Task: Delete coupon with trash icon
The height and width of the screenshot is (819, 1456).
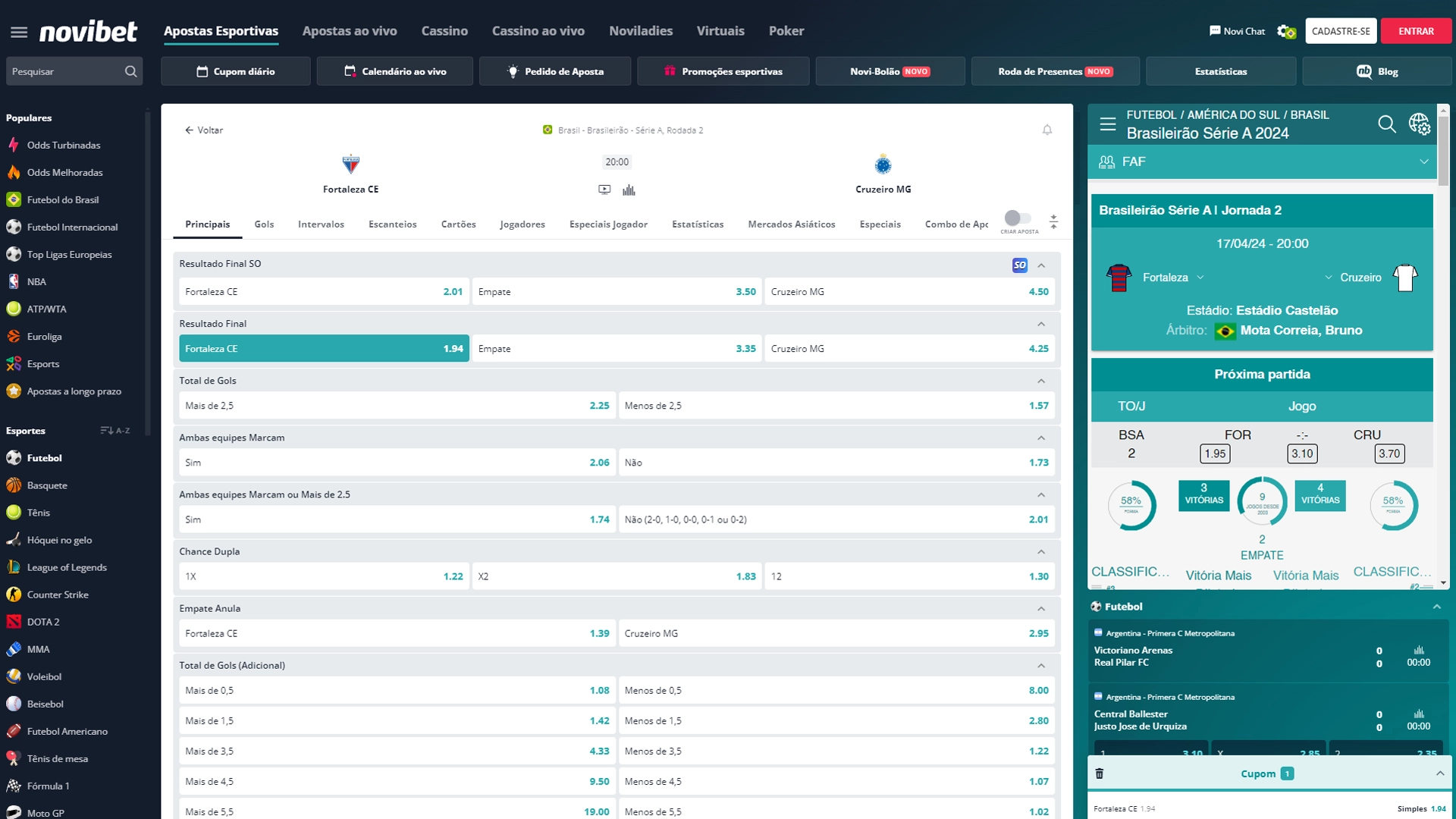Action: (1100, 773)
